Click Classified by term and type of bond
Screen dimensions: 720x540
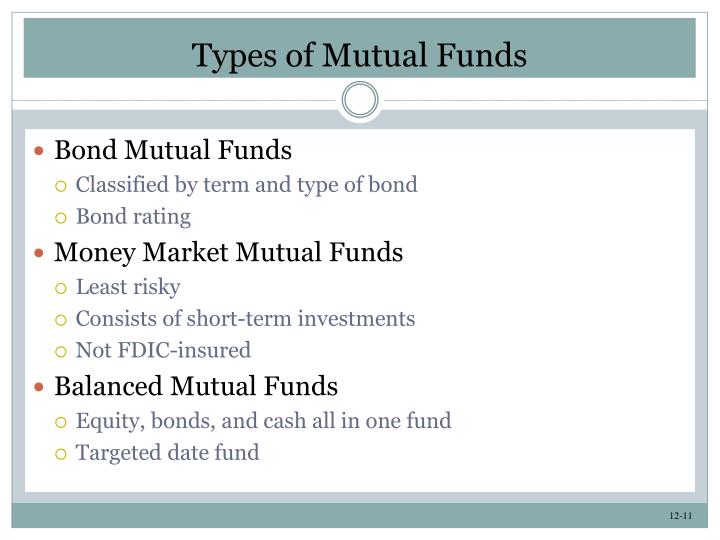[247, 185]
